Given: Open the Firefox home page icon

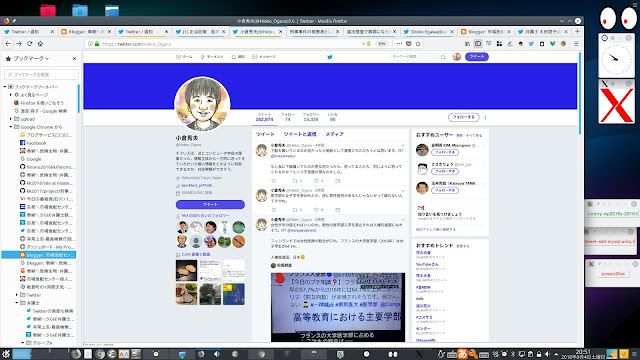Looking at the screenshot, I should pyautogui.click(x=40, y=44).
